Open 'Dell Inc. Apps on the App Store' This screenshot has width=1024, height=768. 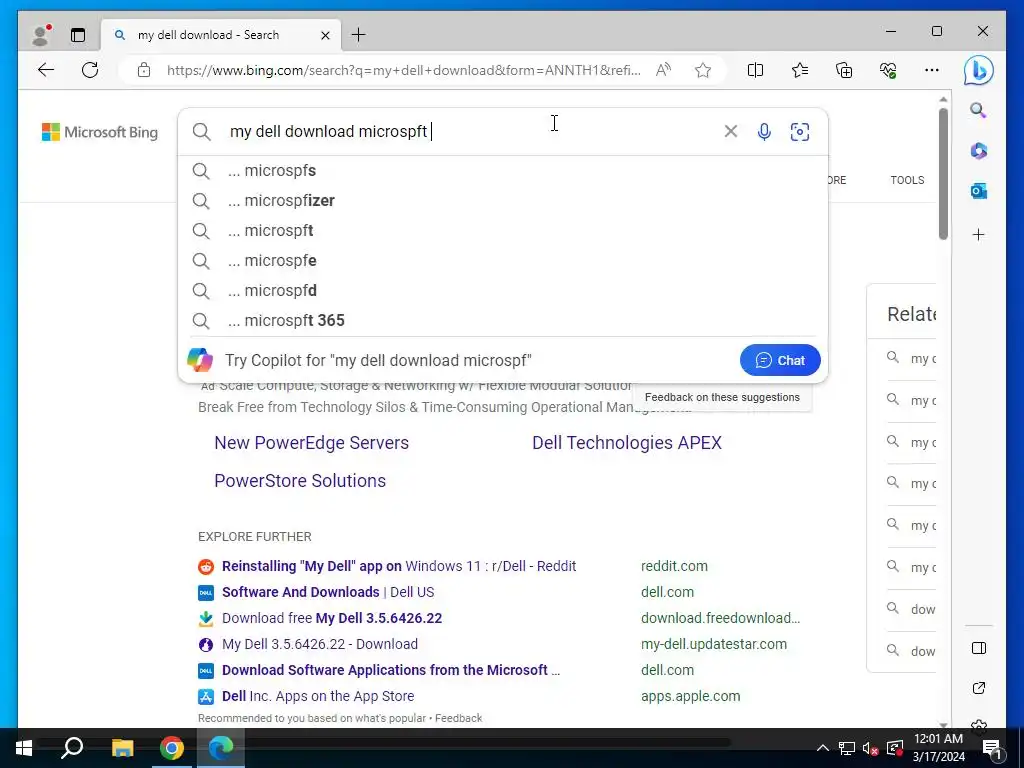[318, 696]
